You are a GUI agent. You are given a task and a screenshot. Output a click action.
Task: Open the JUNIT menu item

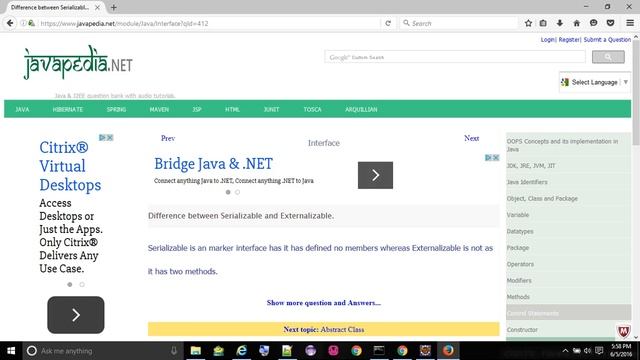(x=271, y=109)
